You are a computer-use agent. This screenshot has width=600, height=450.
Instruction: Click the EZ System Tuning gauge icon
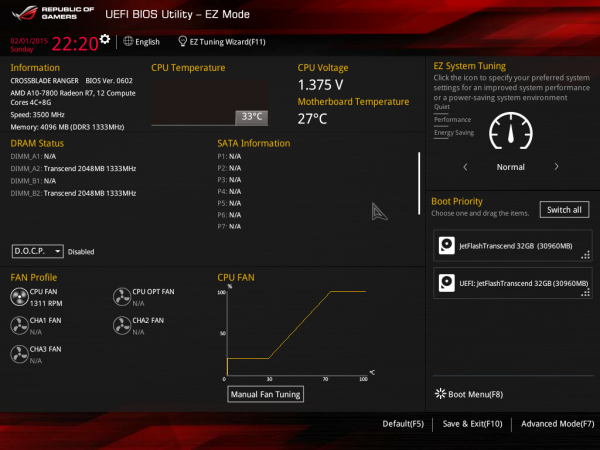click(x=511, y=131)
